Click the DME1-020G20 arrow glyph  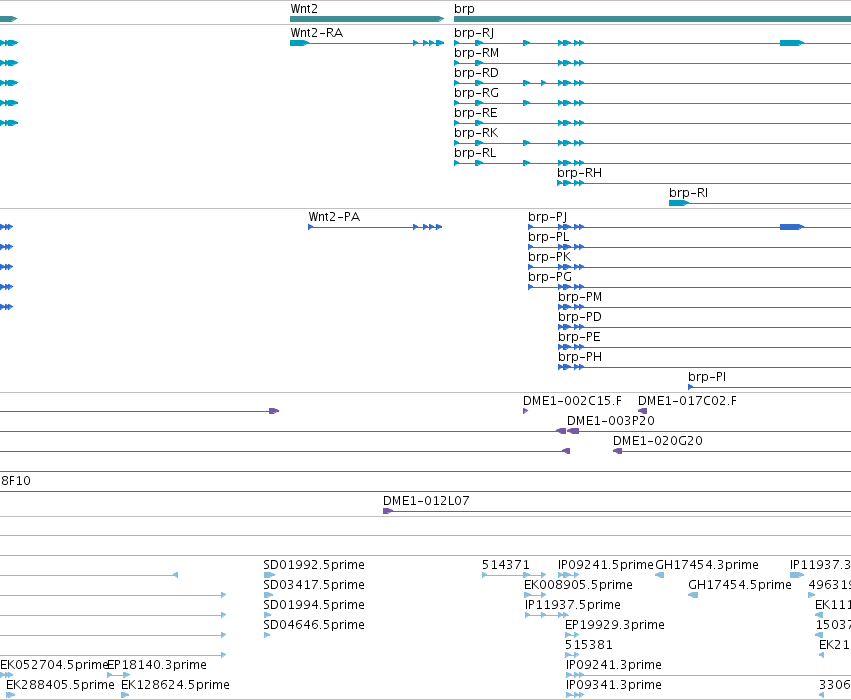[x=618, y=451]
